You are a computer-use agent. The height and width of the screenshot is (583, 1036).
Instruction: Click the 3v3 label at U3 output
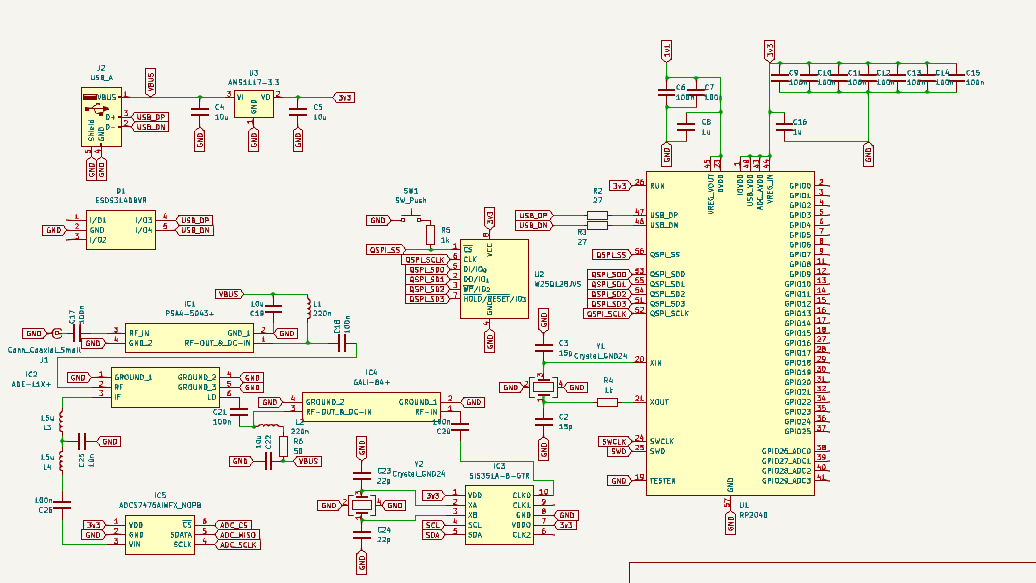coord(344,97)
